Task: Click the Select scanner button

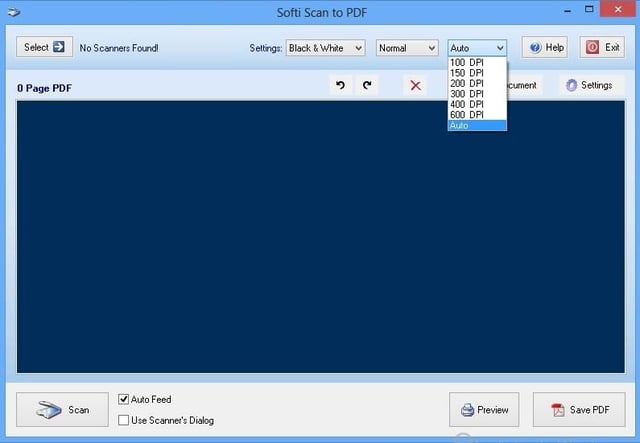Action: tap(44, 47)
